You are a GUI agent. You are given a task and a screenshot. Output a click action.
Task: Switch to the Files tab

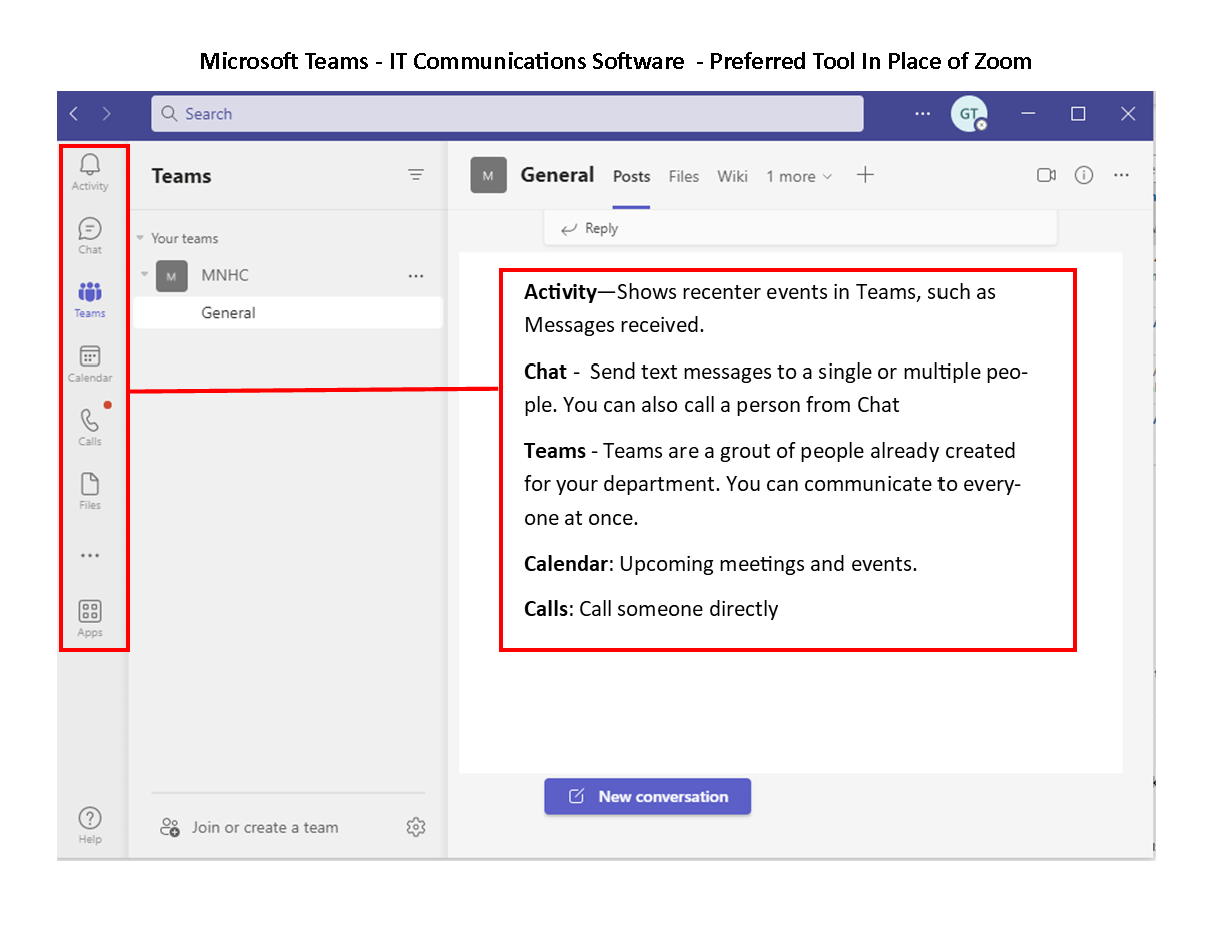click(x=684, y=176)
